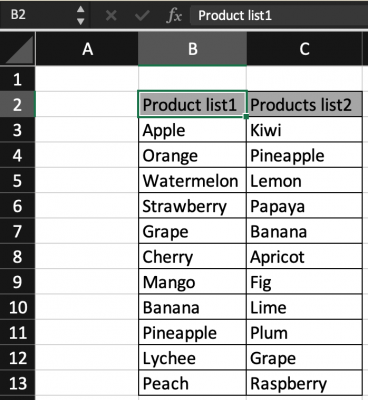Select column C header

pyautogui.click(x=304, y=49)
